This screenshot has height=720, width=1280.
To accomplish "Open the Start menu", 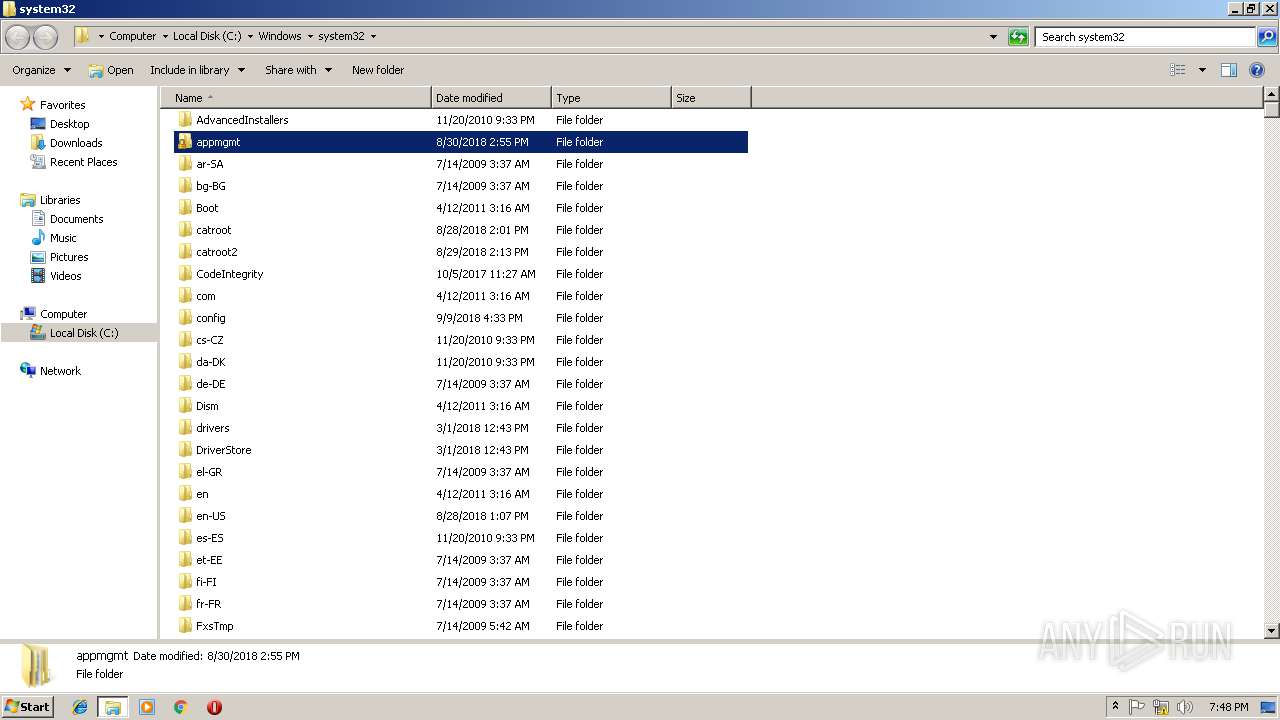I will point(28,706).
